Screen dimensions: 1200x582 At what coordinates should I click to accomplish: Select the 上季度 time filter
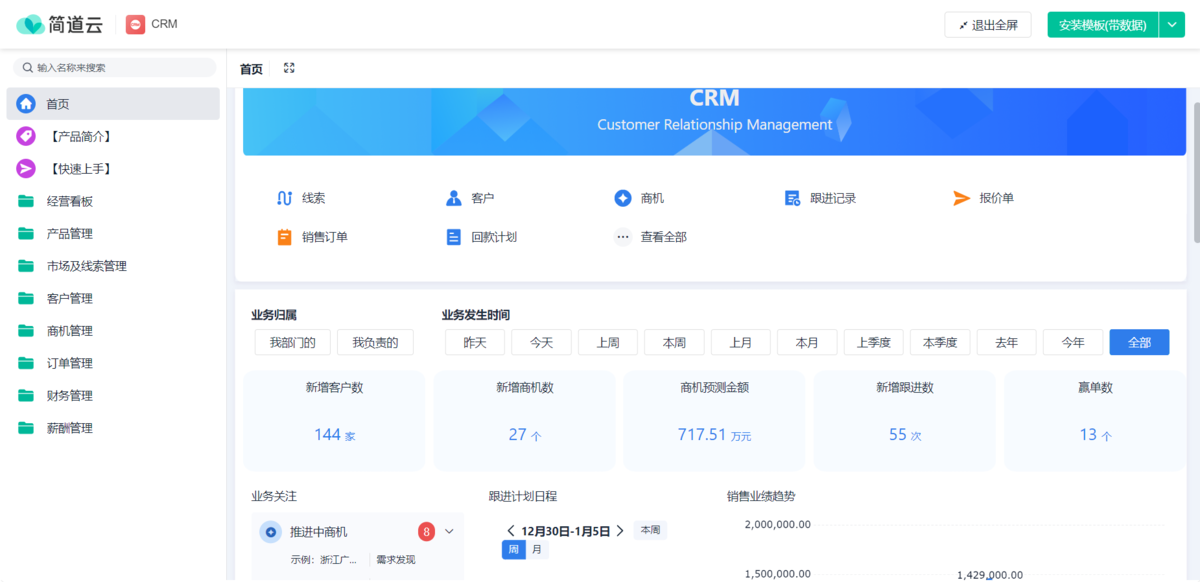[x=874, y=342]
